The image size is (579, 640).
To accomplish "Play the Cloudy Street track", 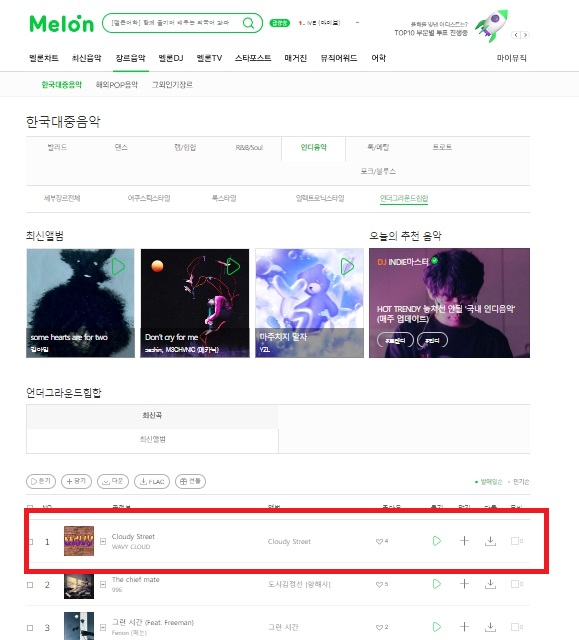I will click(x=437, y=541).
